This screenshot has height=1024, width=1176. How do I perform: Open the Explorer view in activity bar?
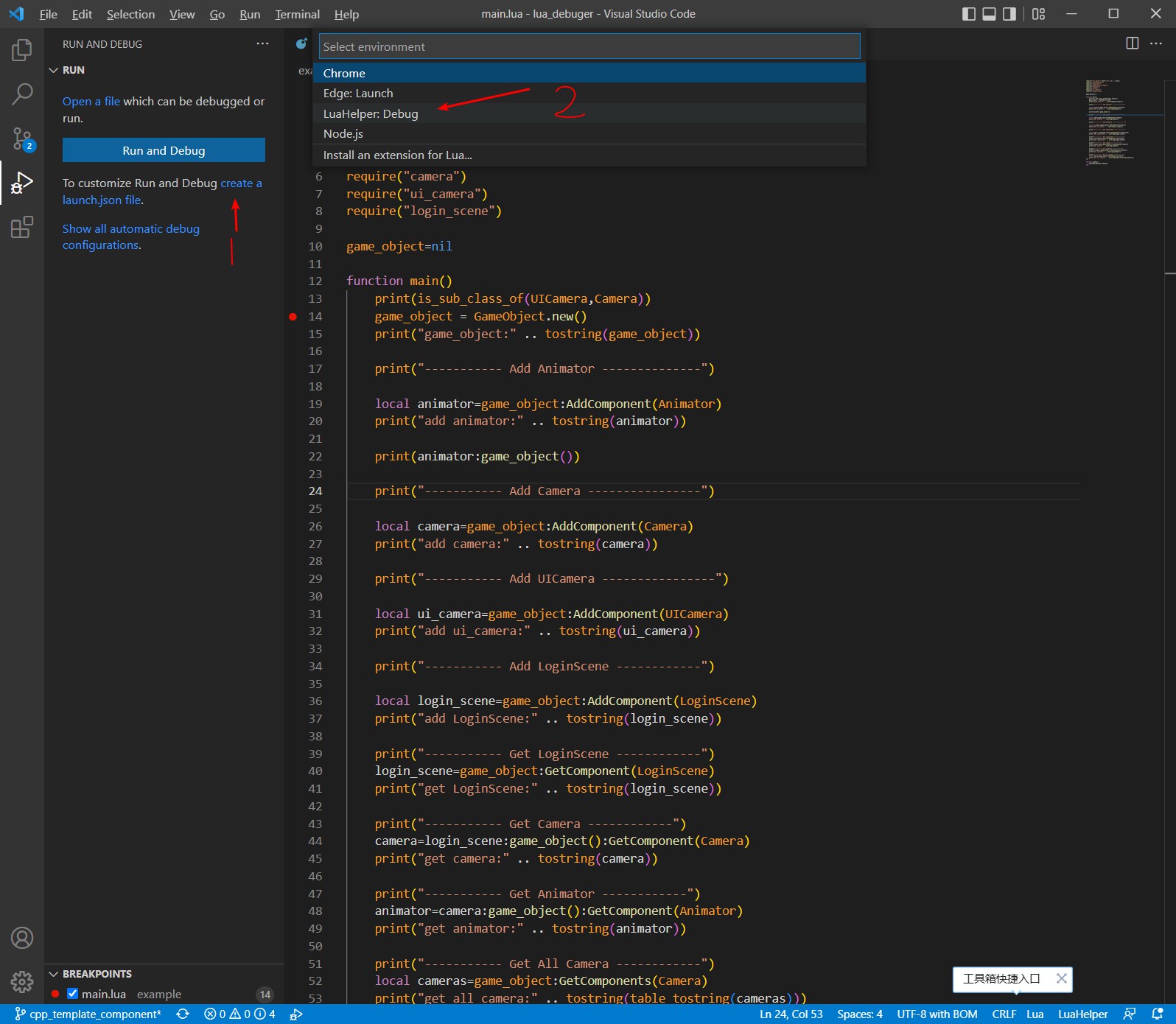pyautogui.click(x=22, y=50)
